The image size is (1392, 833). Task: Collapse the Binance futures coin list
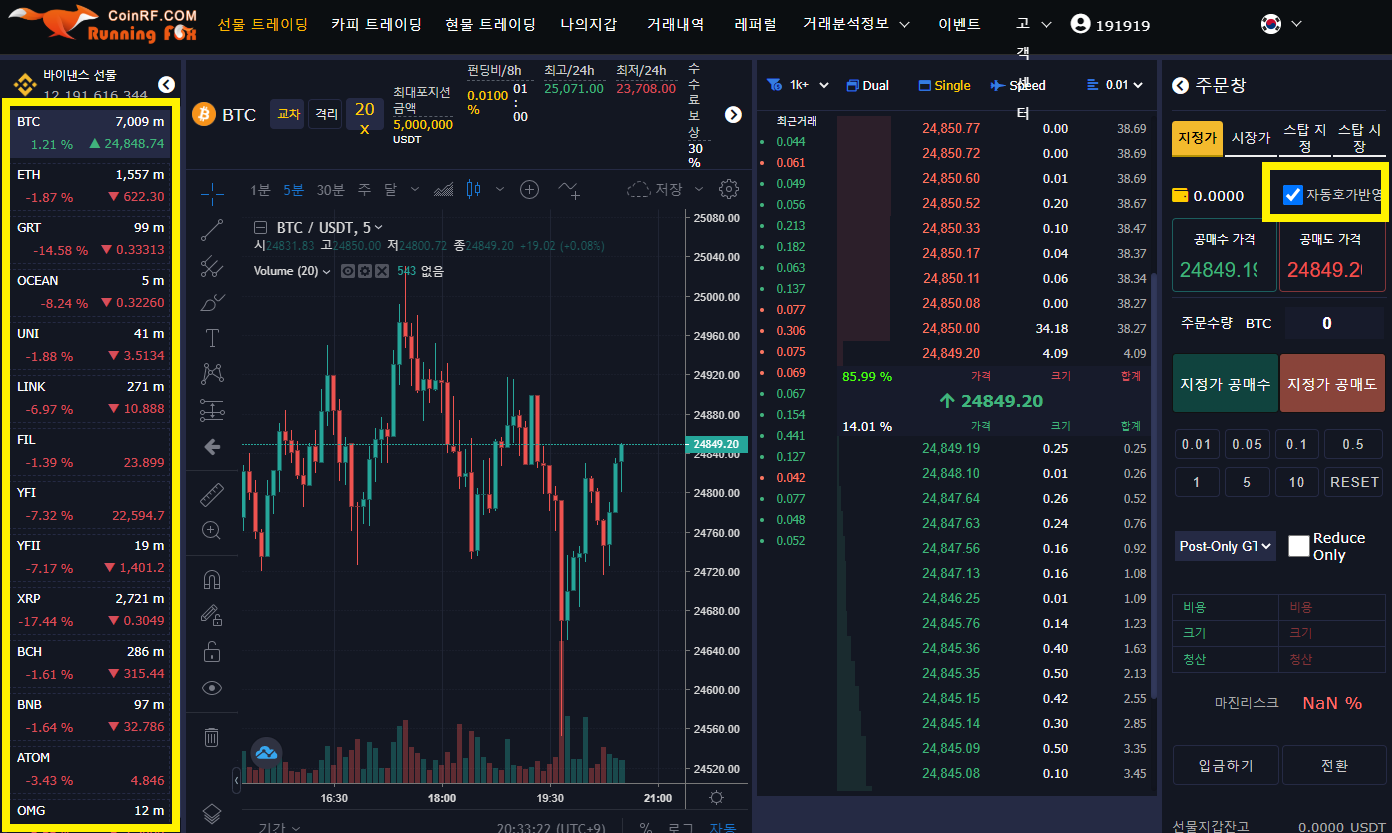pos(166,85)
